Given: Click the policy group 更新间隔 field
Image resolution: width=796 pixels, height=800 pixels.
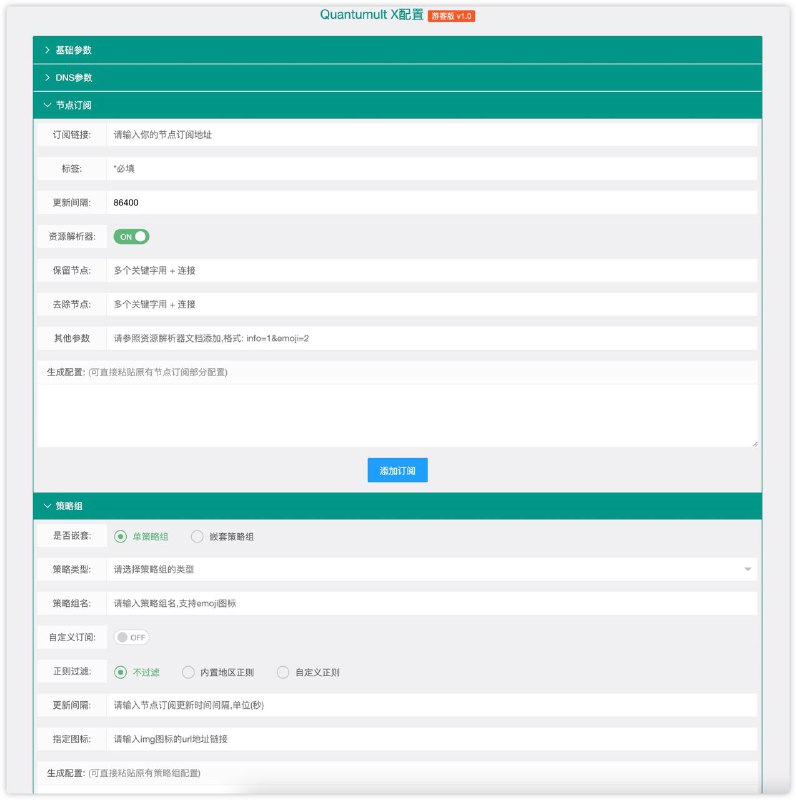Looking at the screenshot, I should tap(432, 705).
